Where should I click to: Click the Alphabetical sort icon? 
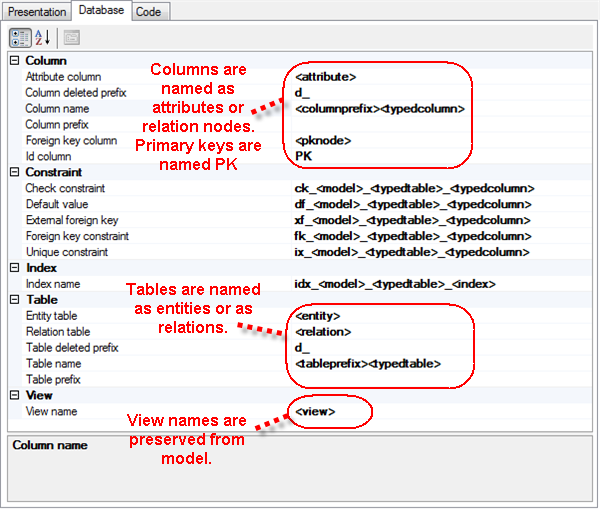pos(42,38)
